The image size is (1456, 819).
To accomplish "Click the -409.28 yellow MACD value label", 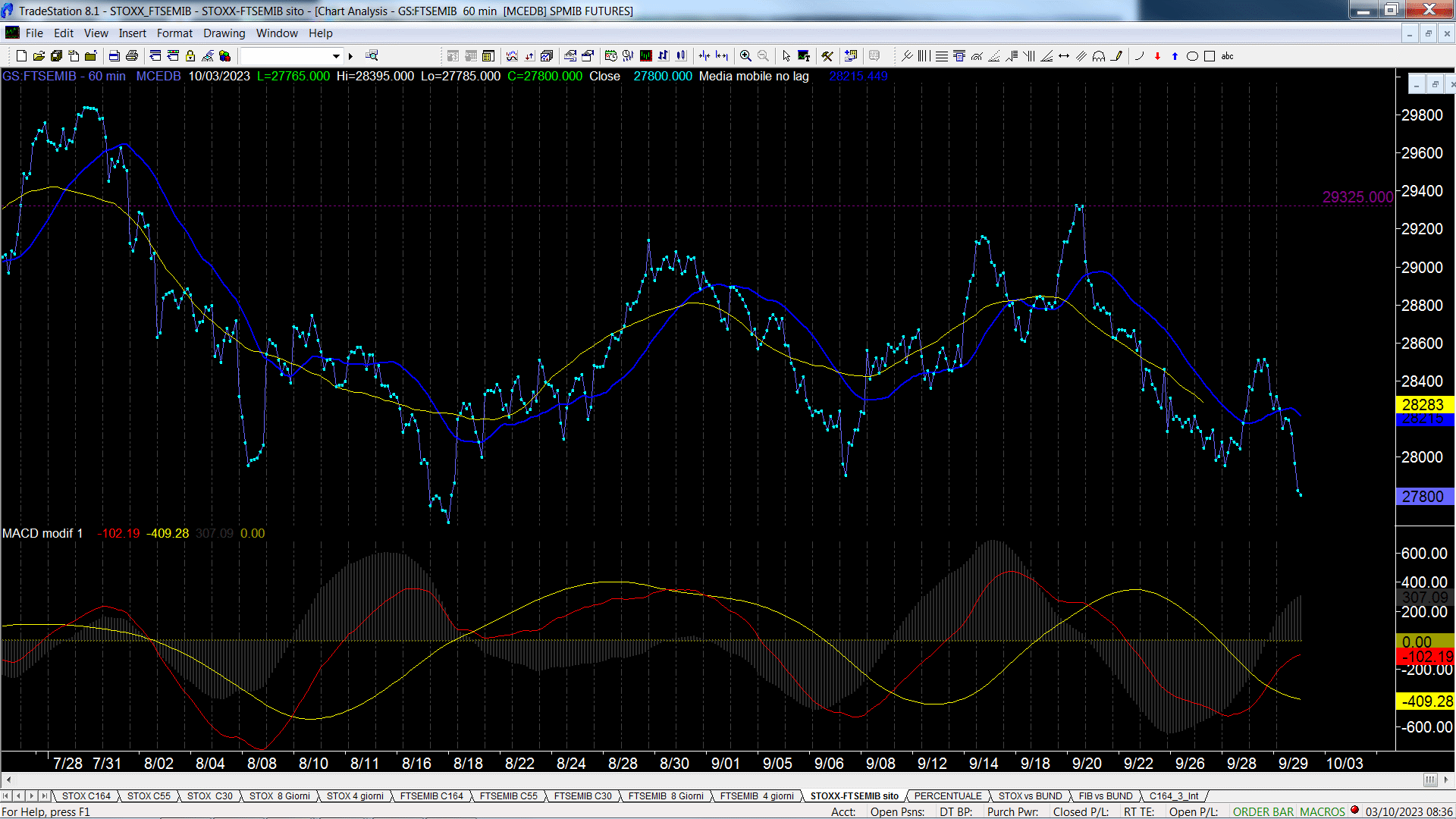I will pos(1425,701).
